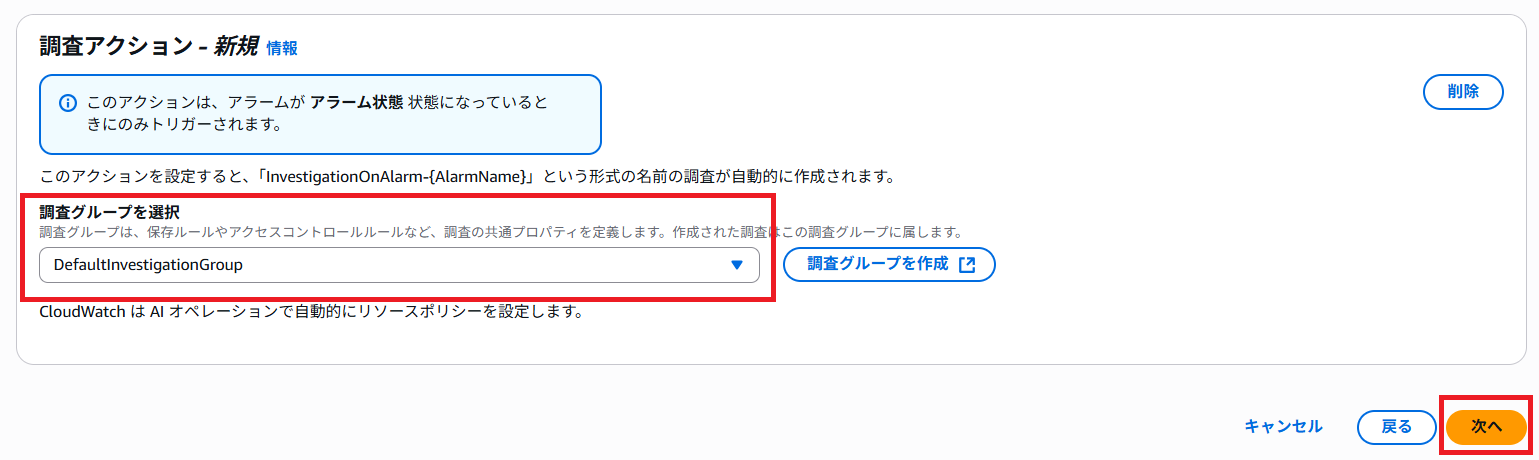This screenshot has width=1539, height=460.
Task: Click the external link icon beside 調査グループを作成
Action: (x=966, y=265)
